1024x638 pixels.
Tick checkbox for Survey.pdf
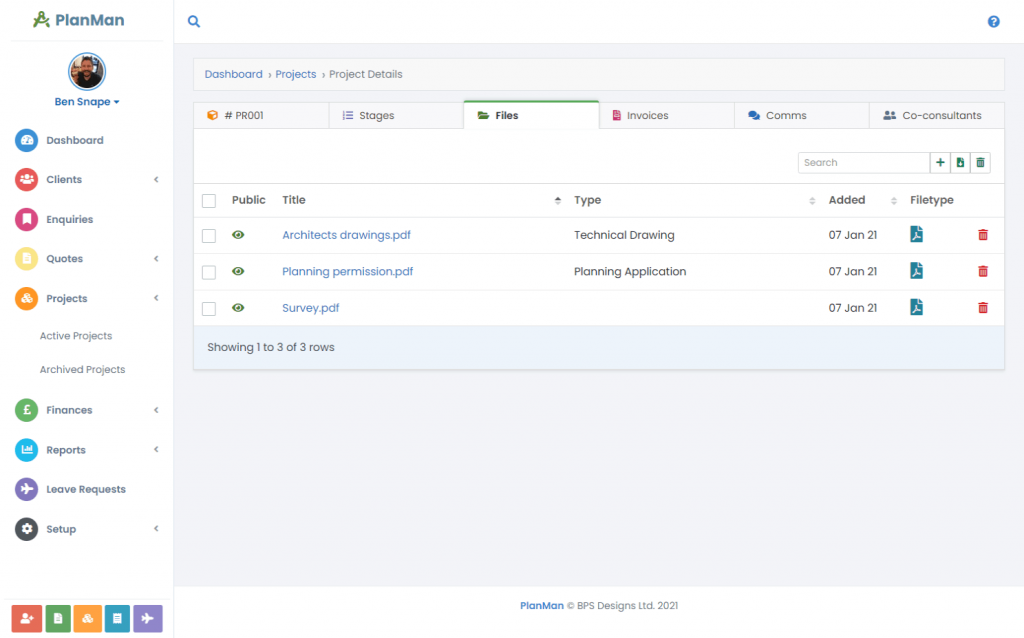point(209,309)
